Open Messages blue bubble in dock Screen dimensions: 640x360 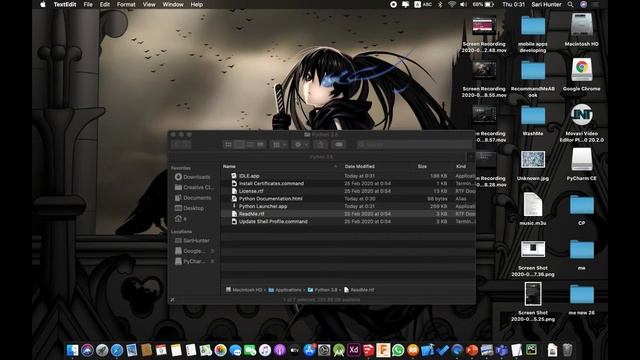[235, 350]
